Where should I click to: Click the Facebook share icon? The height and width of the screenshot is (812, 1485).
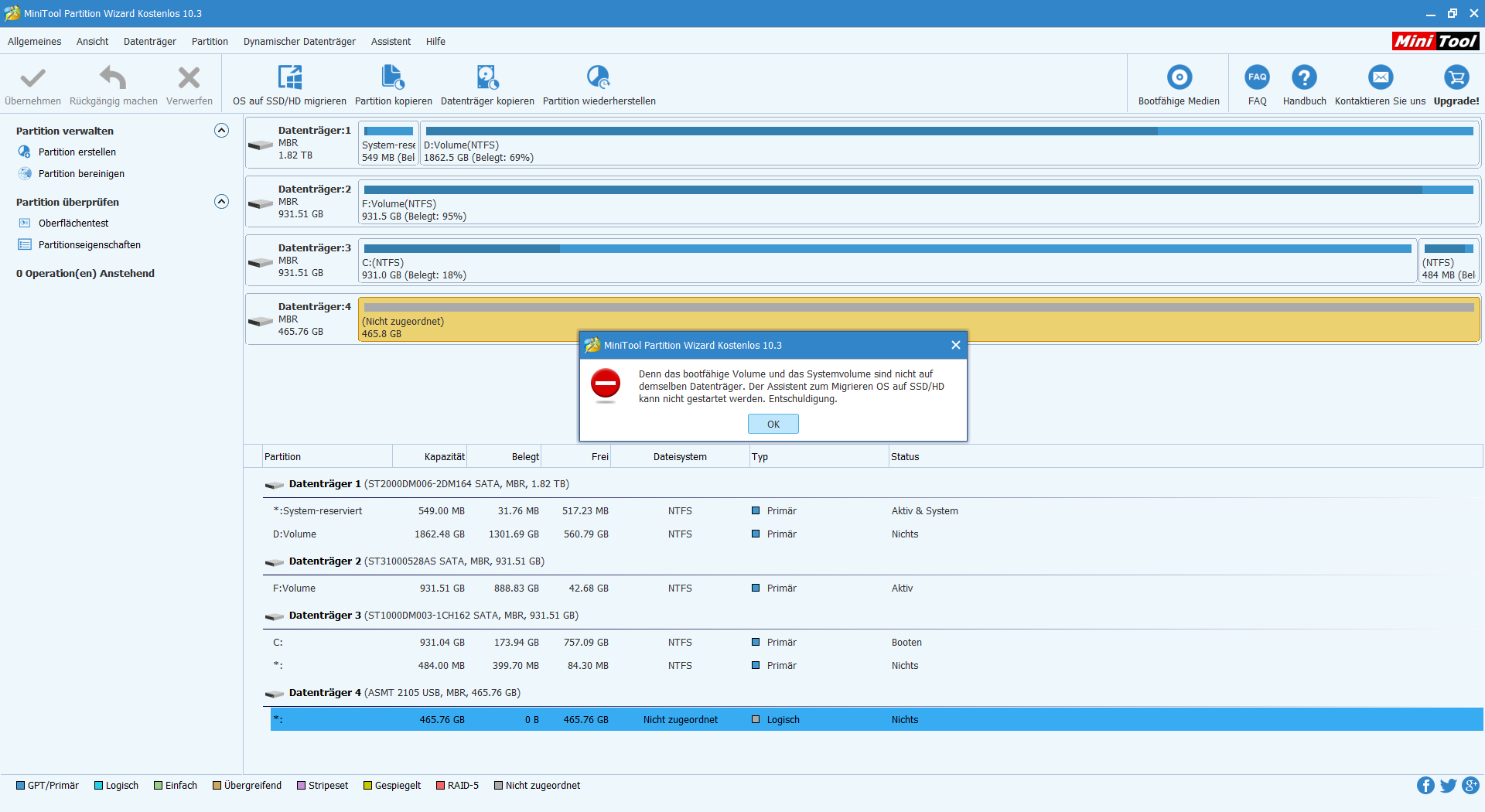tap(1425, 786)
